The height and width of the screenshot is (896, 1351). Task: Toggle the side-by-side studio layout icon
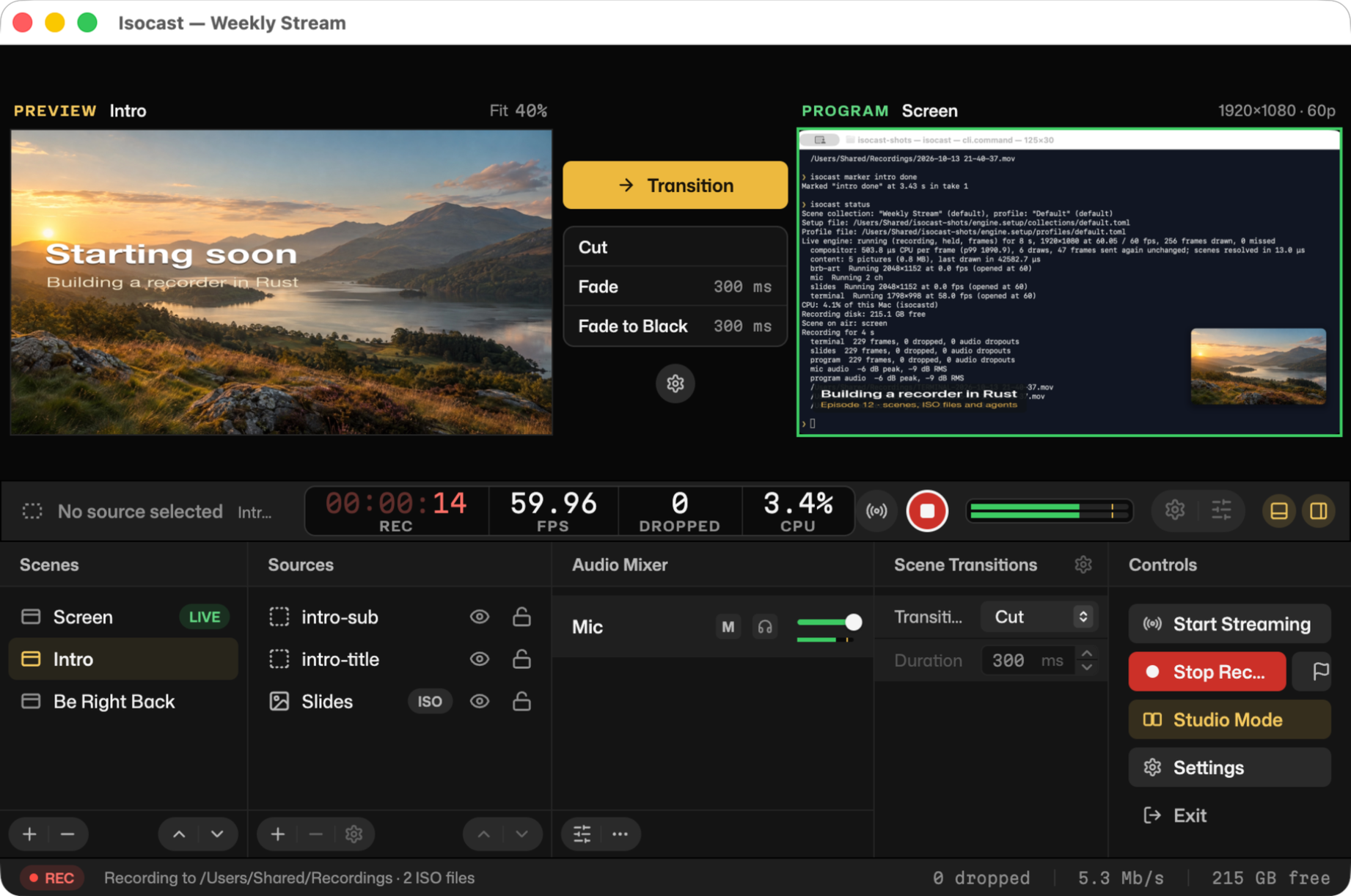pos(1319,510)
